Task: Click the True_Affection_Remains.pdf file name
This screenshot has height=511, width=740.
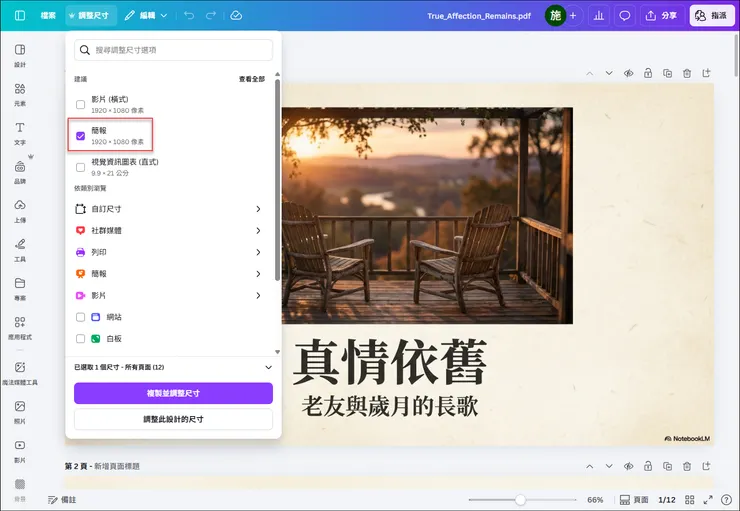Action: coord(479,16)
